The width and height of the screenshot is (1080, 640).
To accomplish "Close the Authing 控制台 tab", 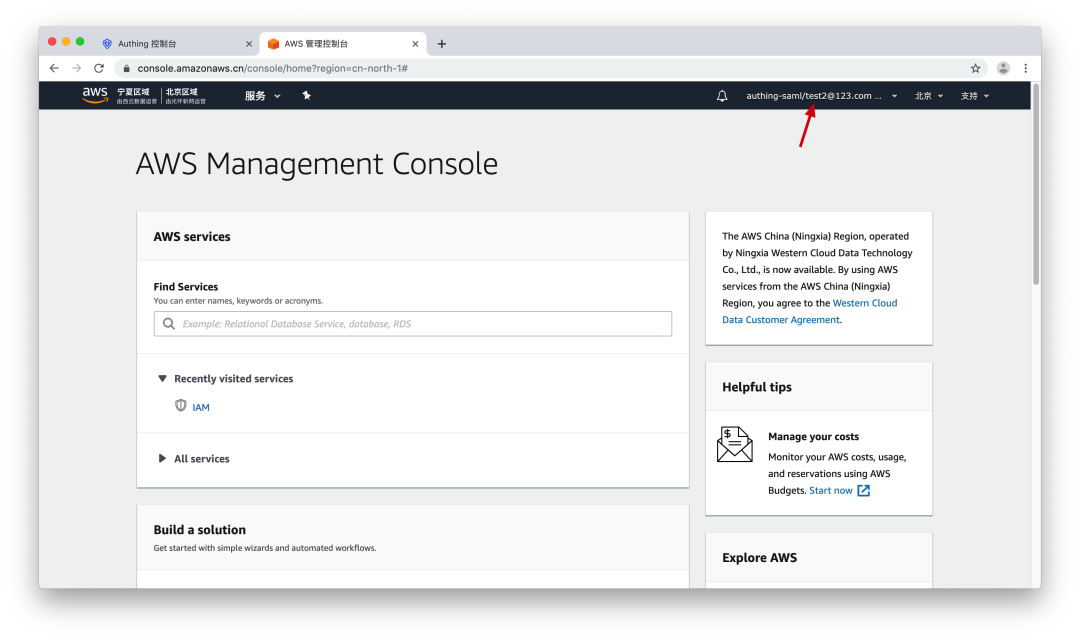I will click(249, 44).
